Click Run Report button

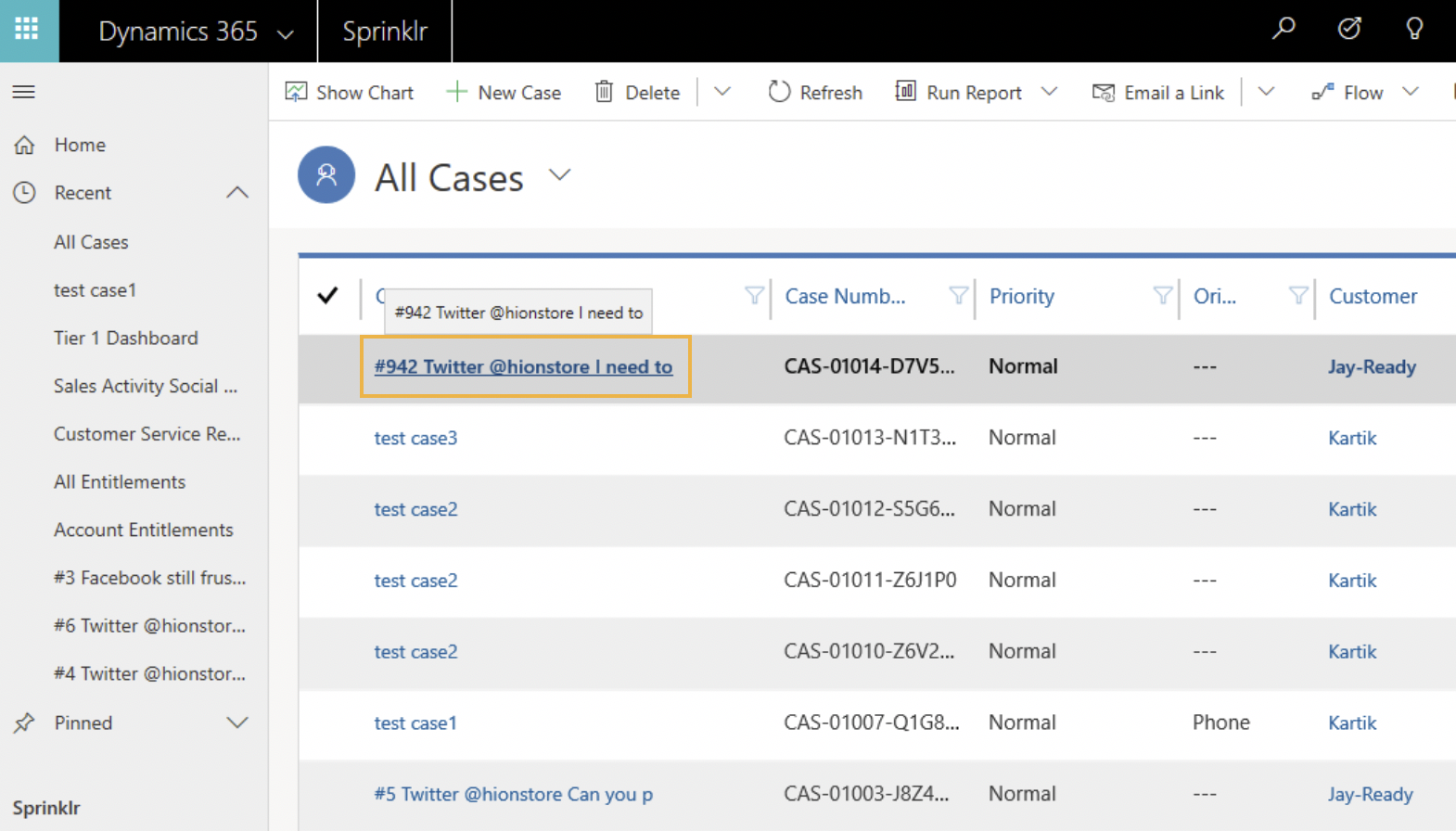(959, 93)
